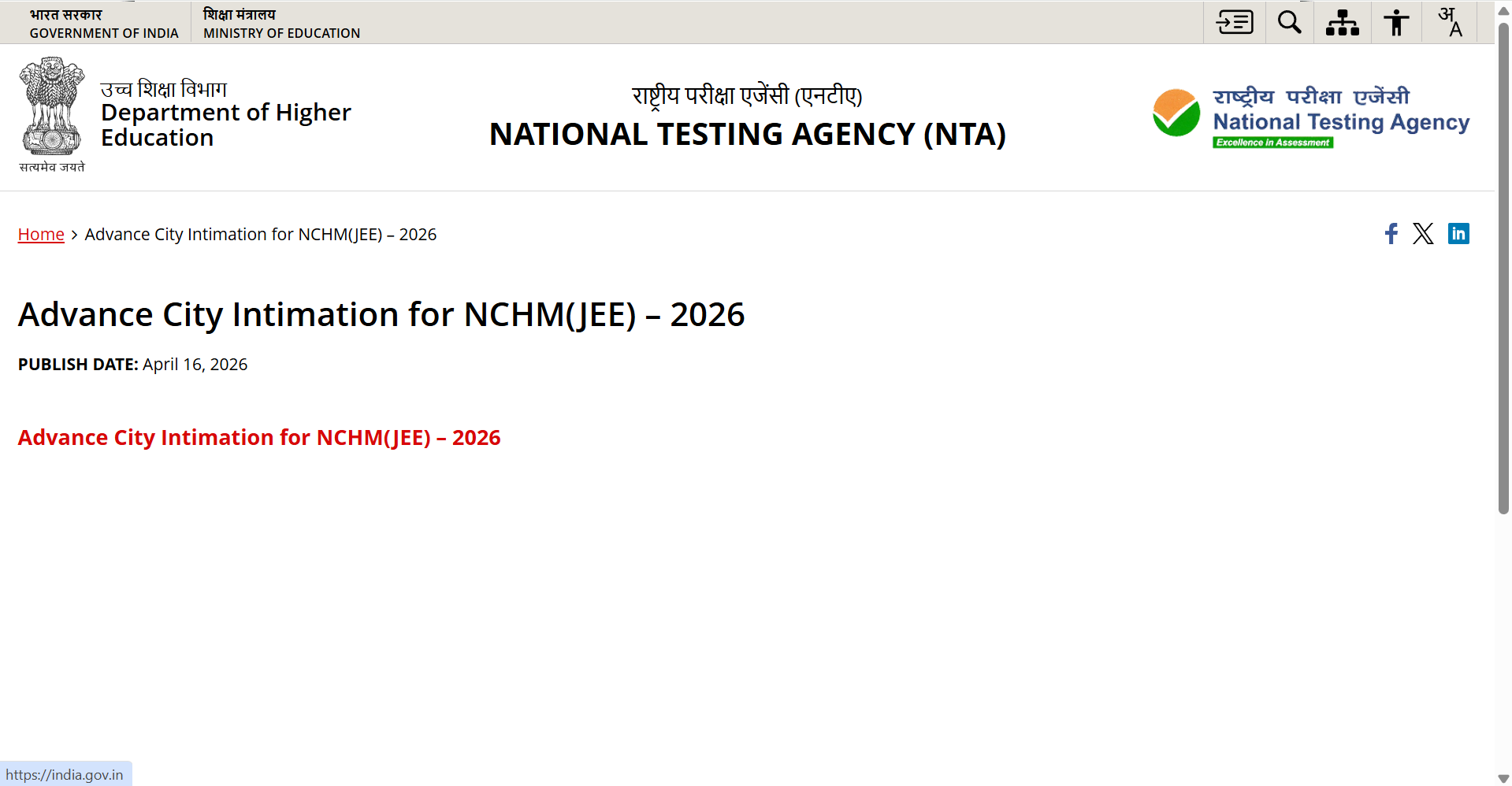Screen dimensions: 1512x786
Task: Click the scrollbar up arrow
Action: pos(1503,9)
